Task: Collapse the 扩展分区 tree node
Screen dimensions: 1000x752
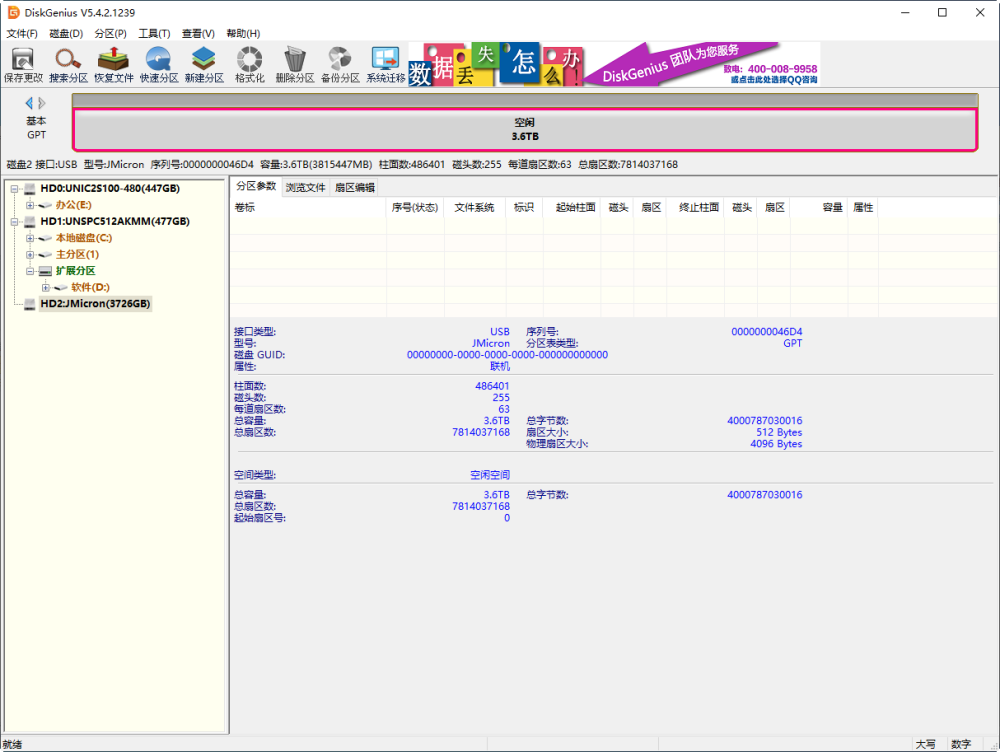Action: (x=30, y=271)
